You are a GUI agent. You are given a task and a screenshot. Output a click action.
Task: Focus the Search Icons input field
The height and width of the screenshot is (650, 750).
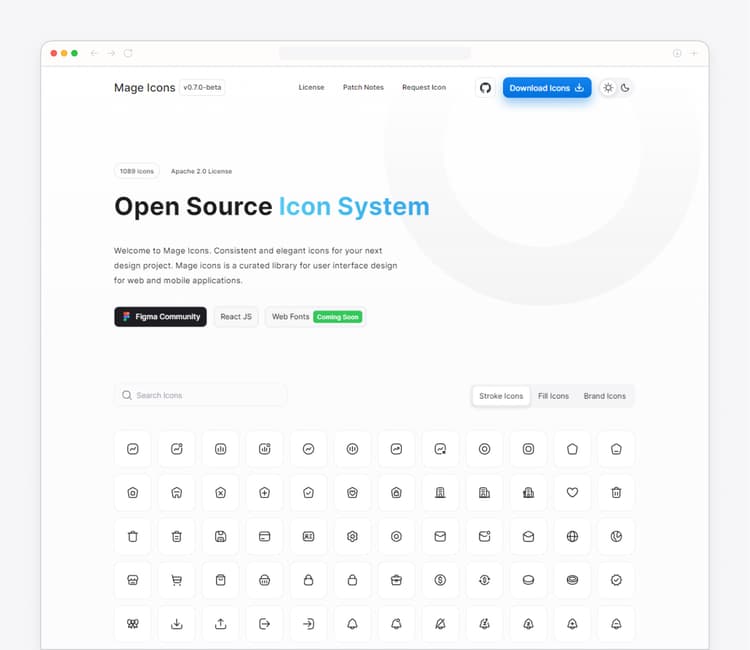point(200,395)
